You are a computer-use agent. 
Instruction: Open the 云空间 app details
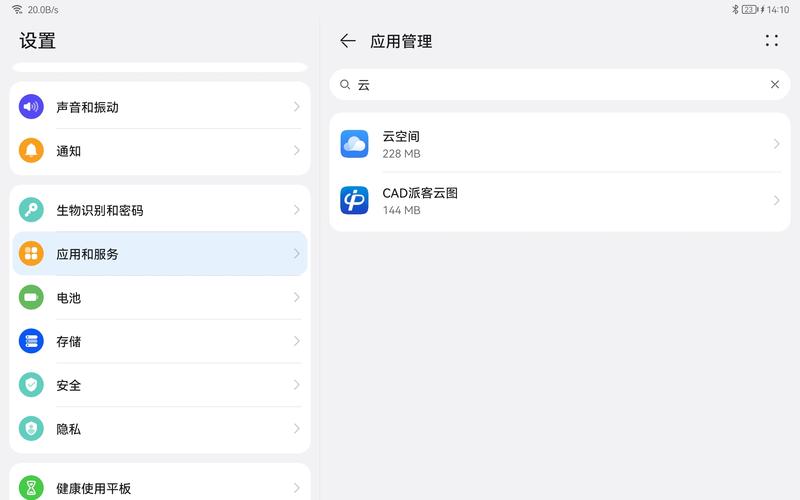click(560, 144)
